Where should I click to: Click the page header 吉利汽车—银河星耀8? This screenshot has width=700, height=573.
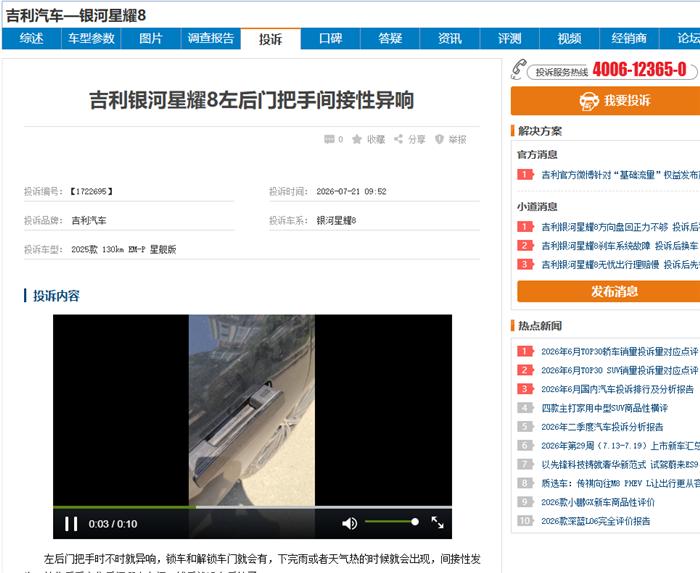coord(76,16)
